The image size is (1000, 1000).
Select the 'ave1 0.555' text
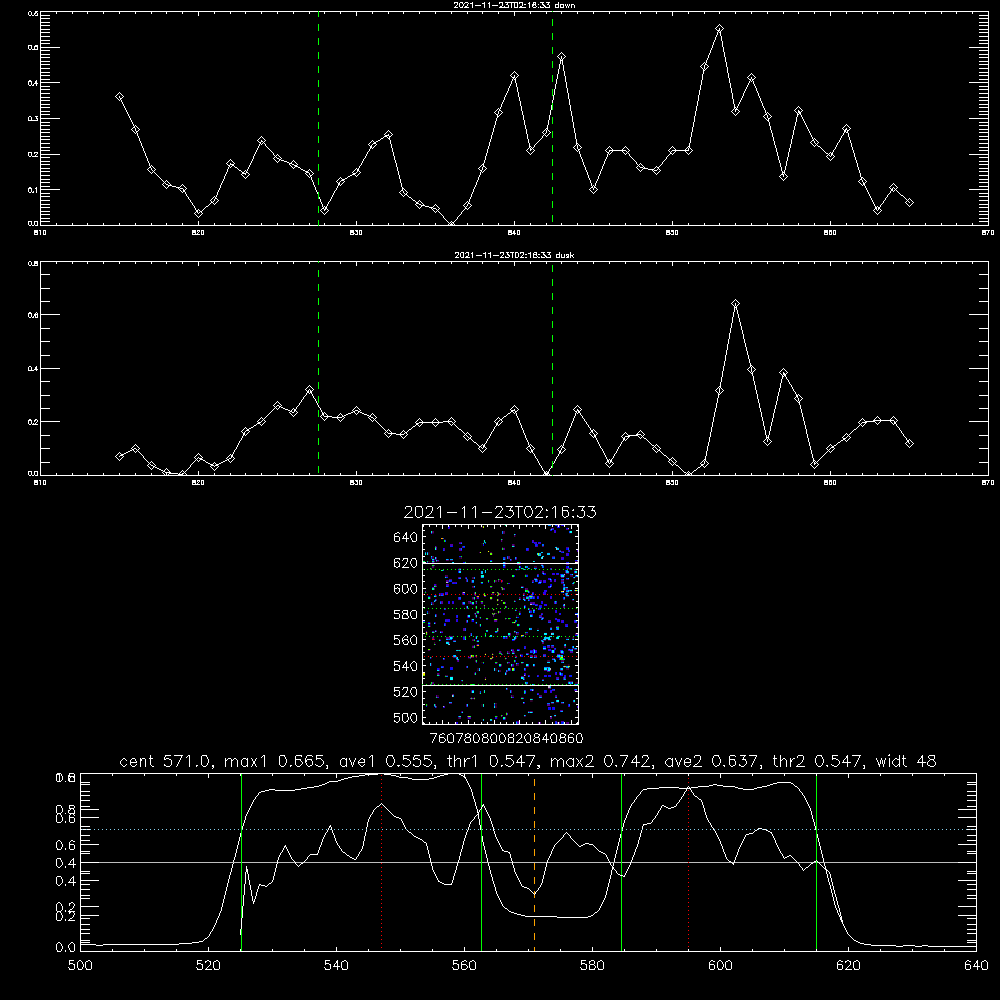(385, 761)
